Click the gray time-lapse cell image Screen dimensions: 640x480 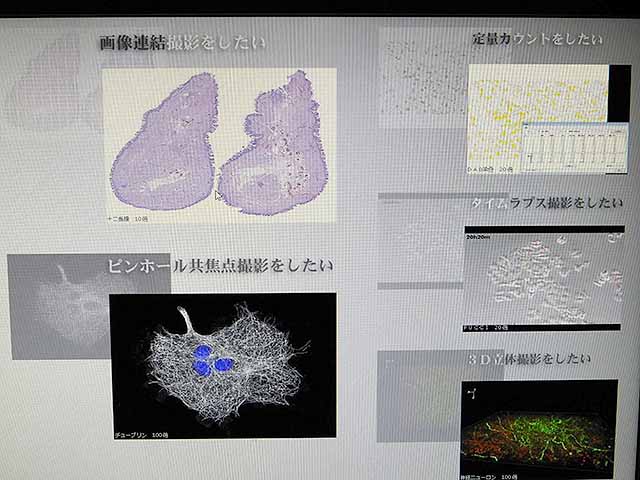544,279
